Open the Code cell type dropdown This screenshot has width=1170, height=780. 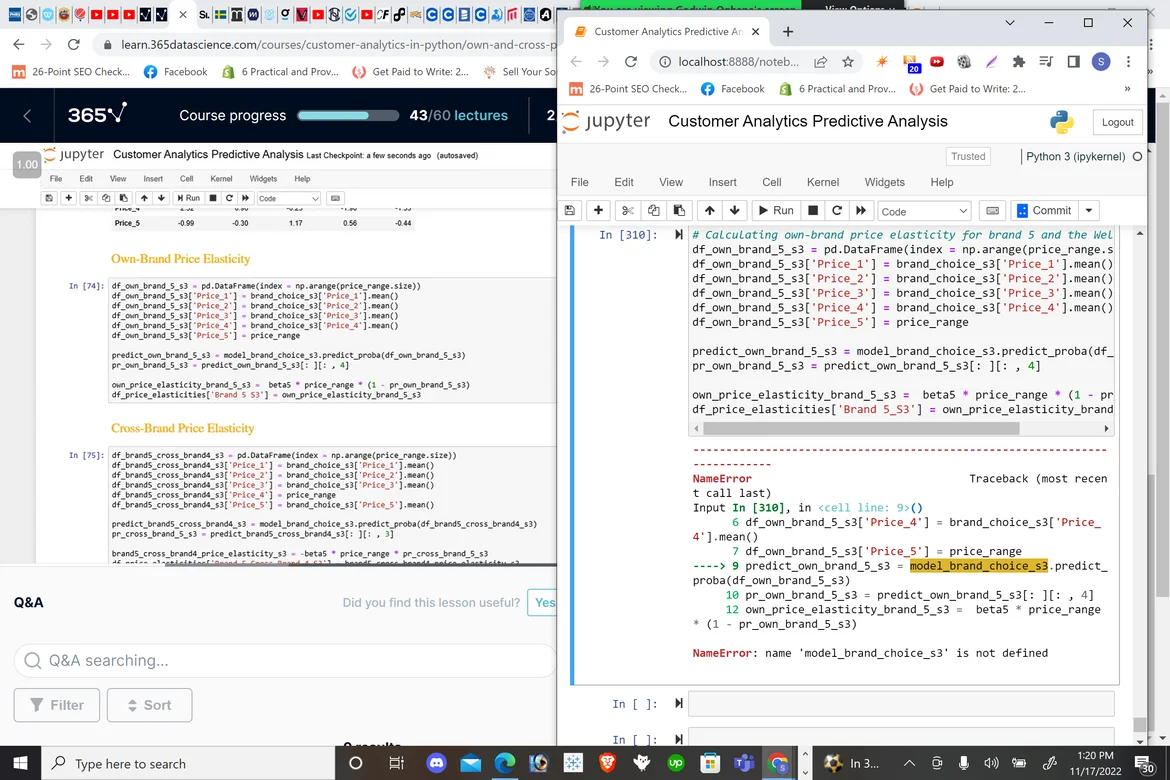[924, 211]
